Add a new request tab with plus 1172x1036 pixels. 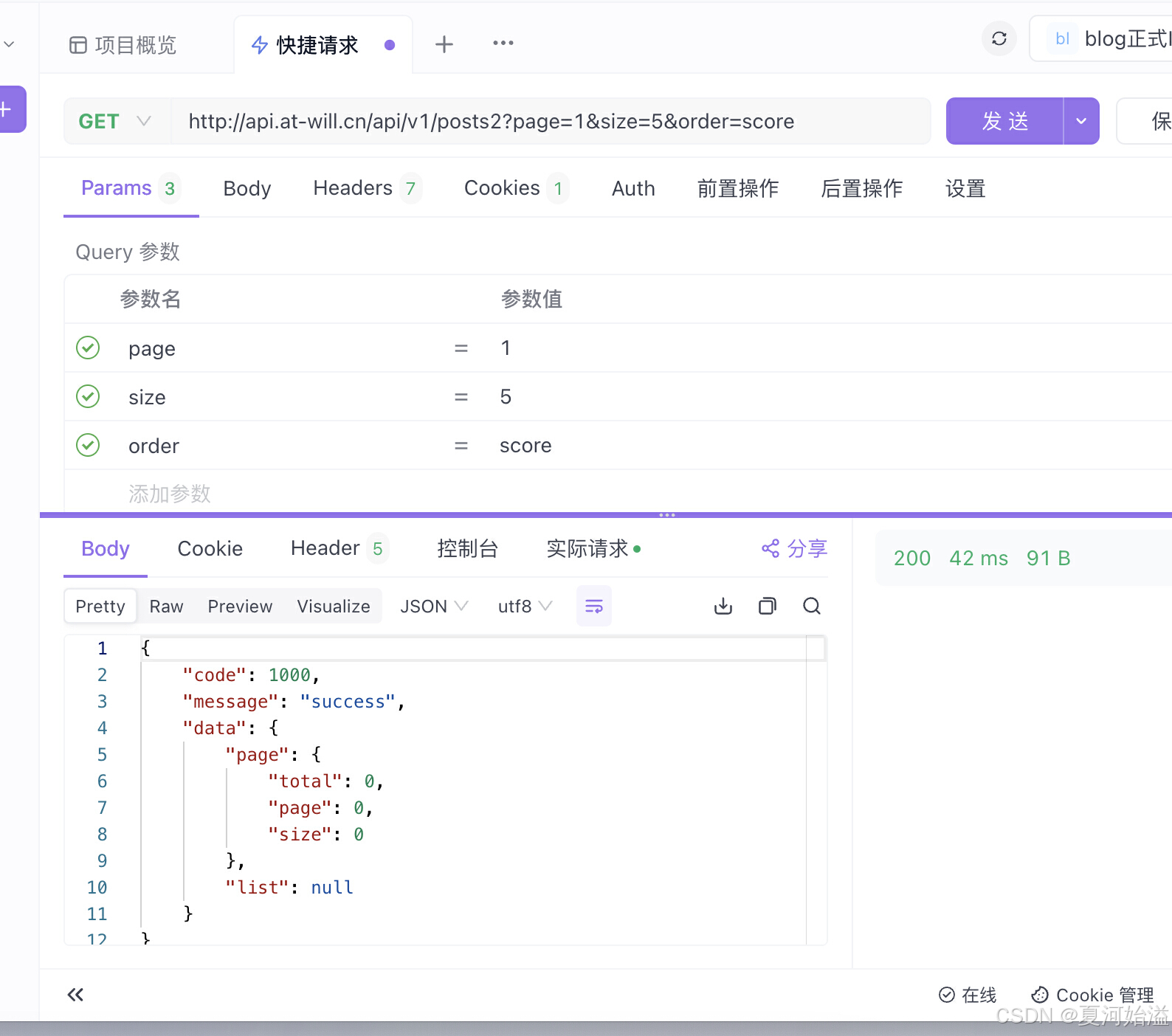coord(444,44)
